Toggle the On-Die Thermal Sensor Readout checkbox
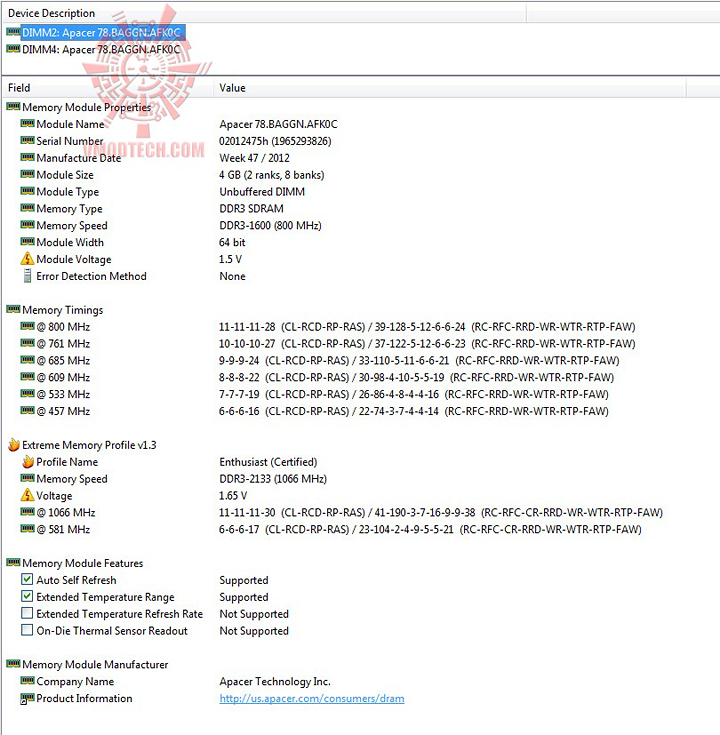Image resolution: width=720 pixels, height=735 pixels. 27,630
